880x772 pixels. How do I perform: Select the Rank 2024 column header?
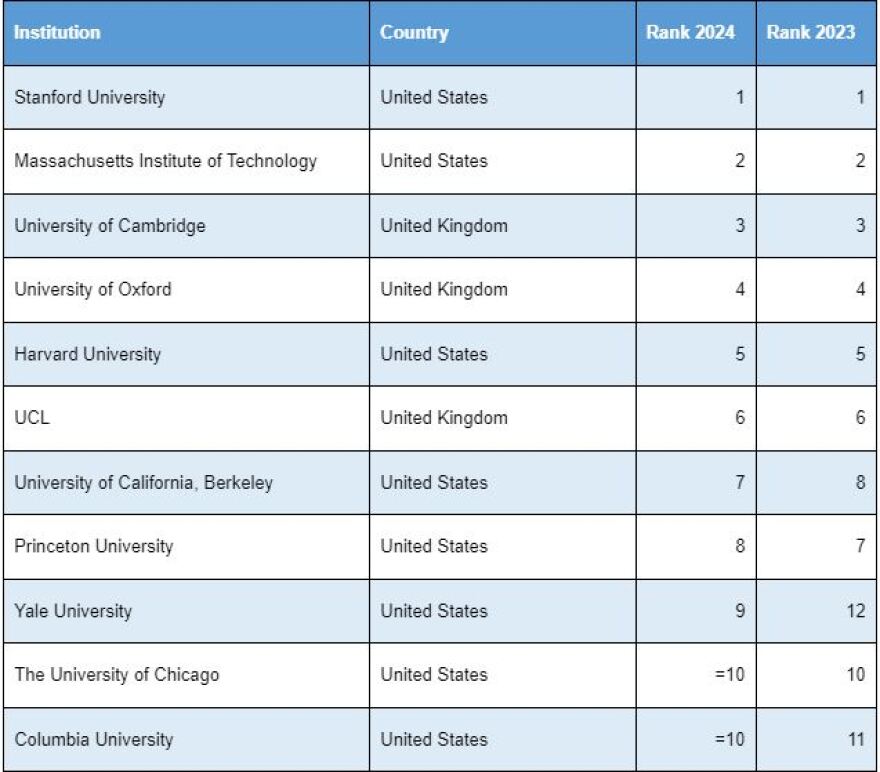point(690,32)
